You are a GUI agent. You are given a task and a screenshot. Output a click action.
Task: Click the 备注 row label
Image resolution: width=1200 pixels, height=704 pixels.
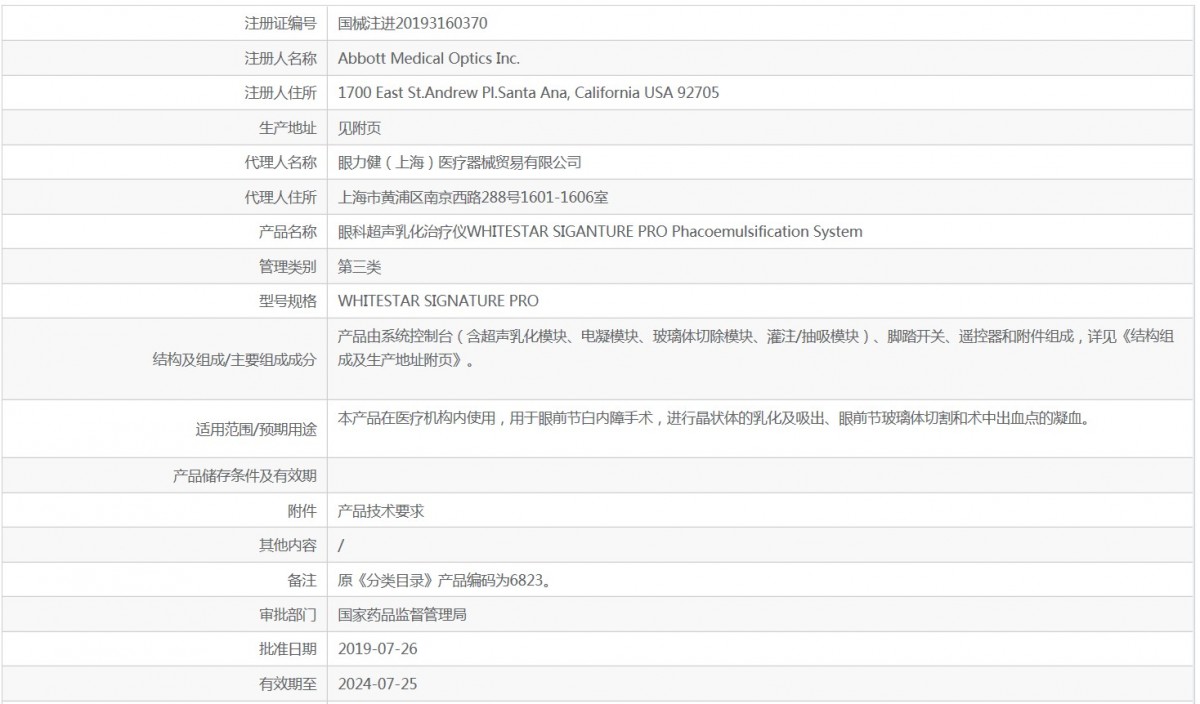point(302,580)
